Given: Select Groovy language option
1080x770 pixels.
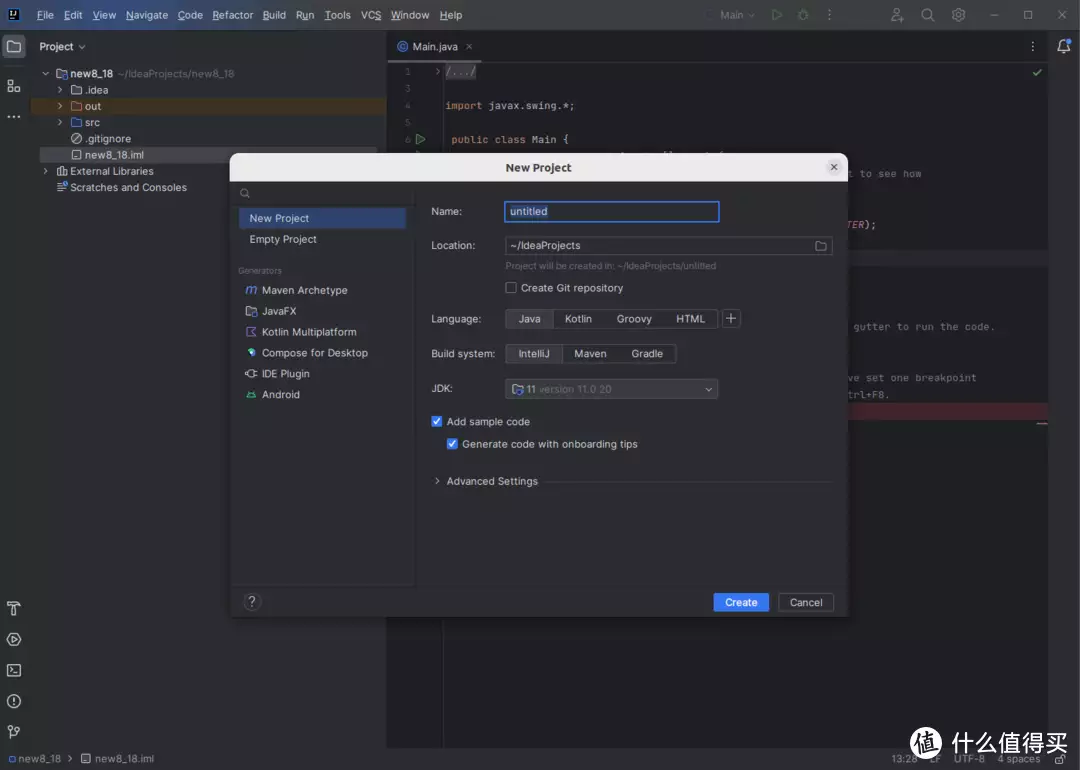Looking at the screenshot, I should click(634, 319).
